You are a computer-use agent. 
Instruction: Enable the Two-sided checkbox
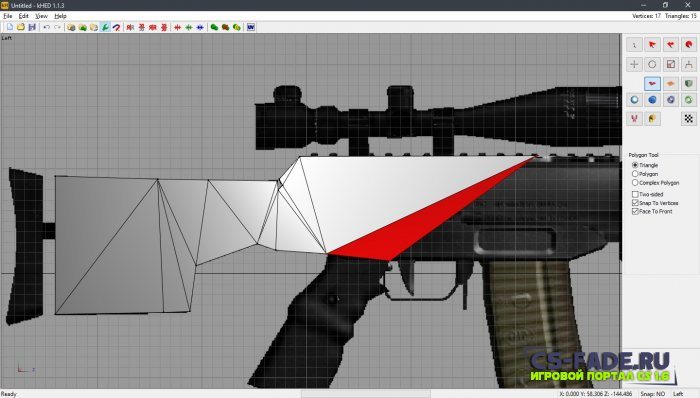coord(635,194)
